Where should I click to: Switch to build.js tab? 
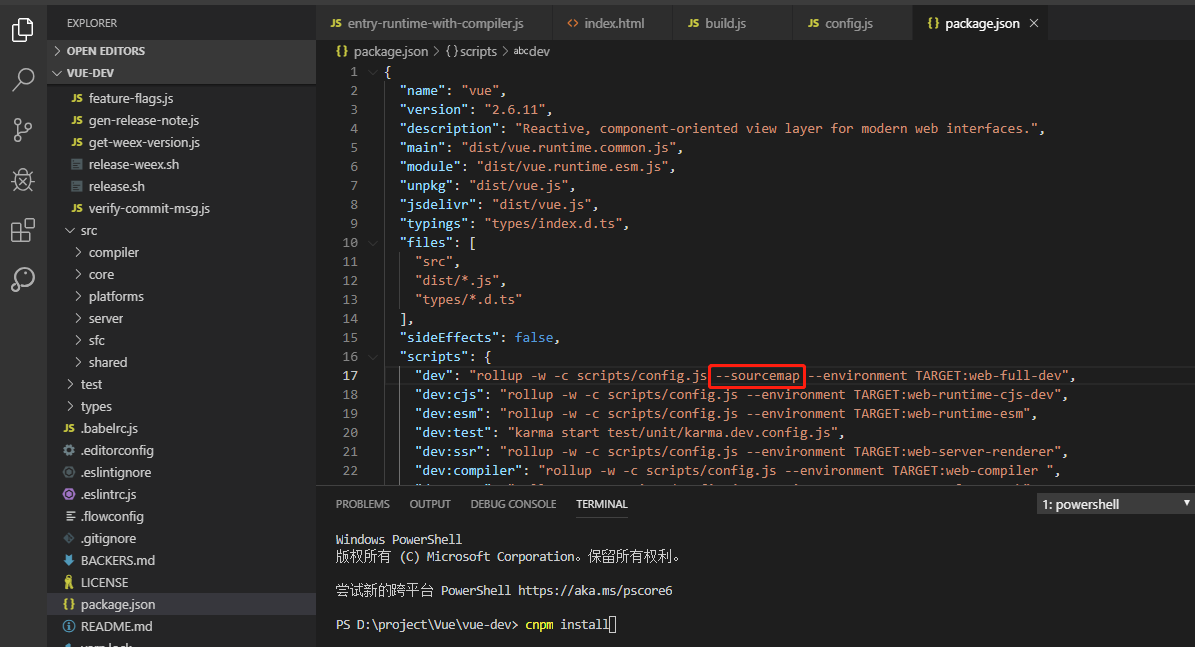click(732, 24)
